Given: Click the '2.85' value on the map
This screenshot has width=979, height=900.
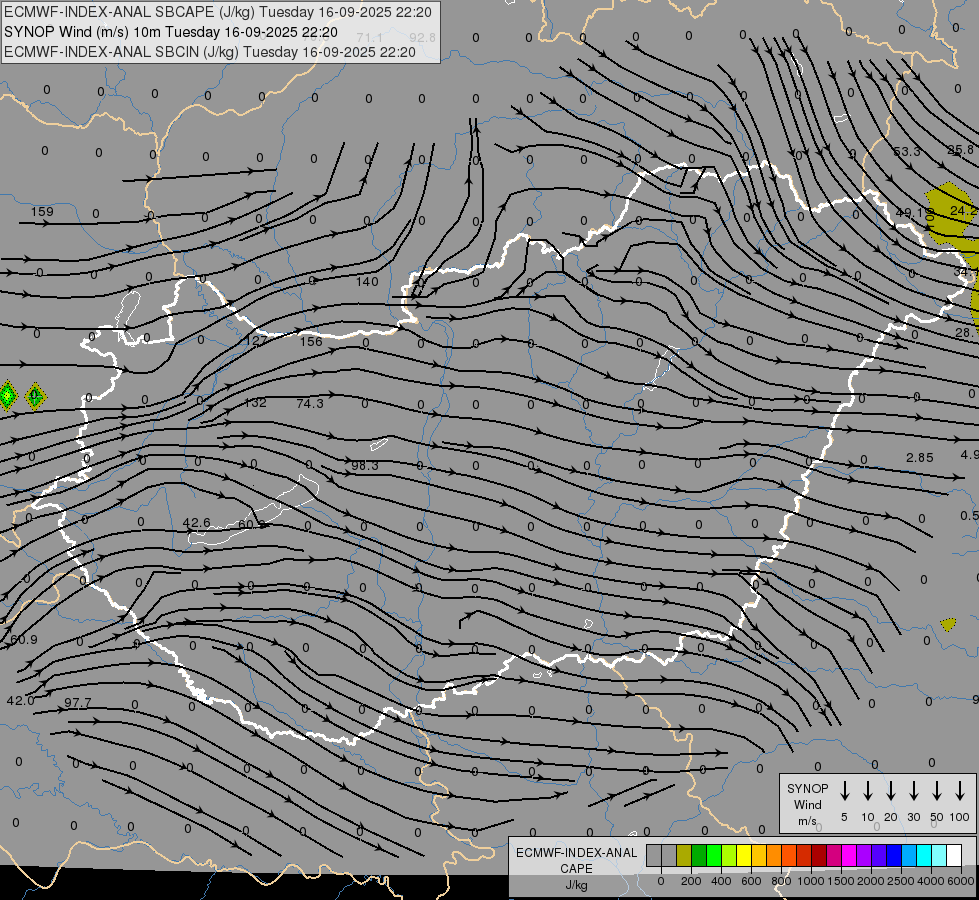Looking at the screenshot, I should 920,458.
